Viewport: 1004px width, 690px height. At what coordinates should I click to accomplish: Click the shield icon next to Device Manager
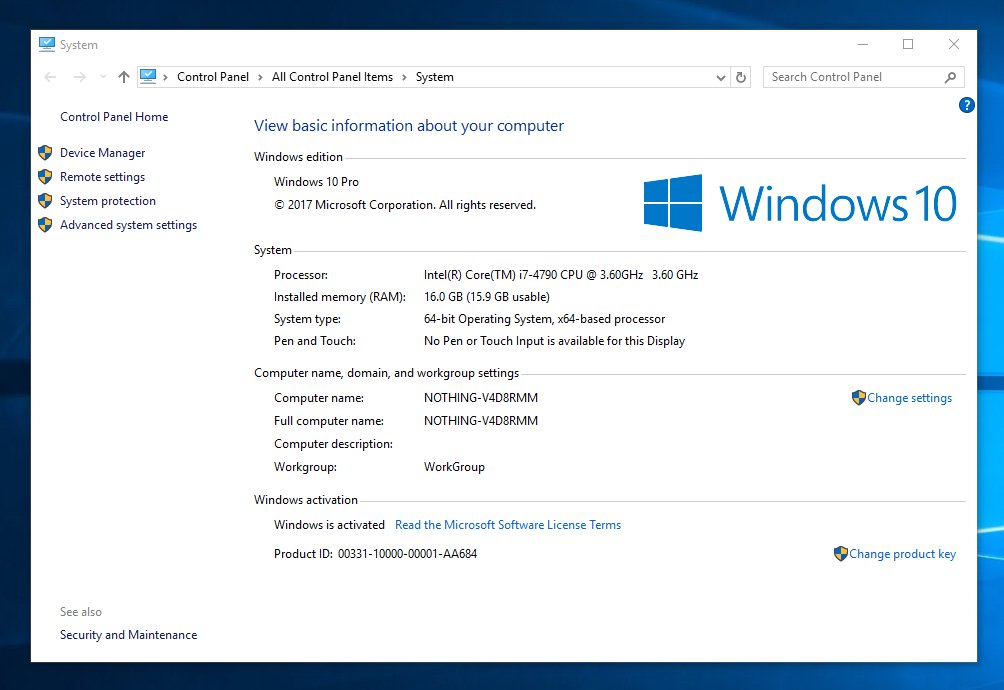pyautogui.click(x=45, y=153)
